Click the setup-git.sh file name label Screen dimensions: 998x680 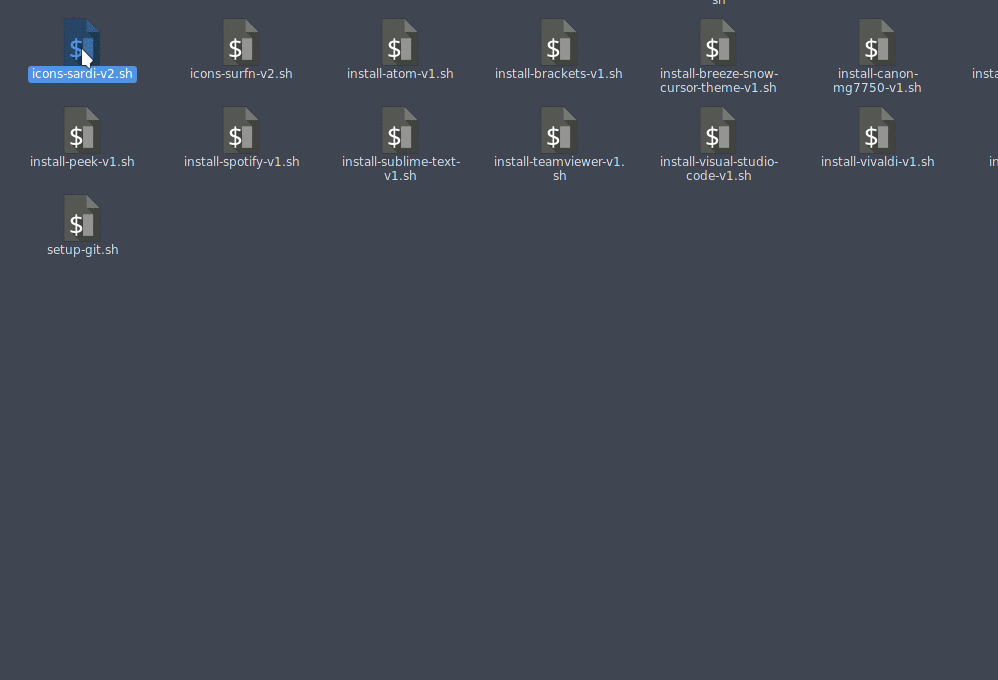click(x=83, y=250)
